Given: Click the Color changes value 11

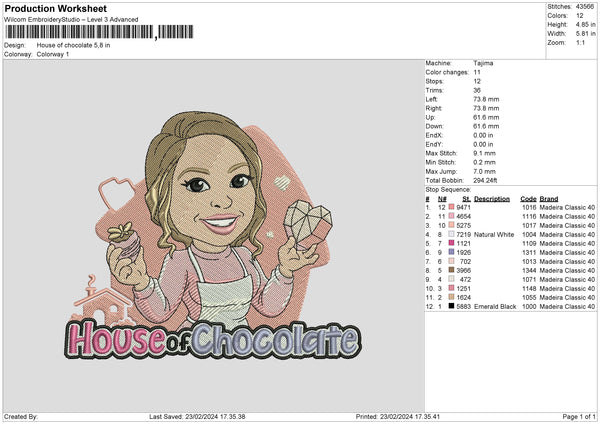Looking at the screenshot, I should click(477, 72).
